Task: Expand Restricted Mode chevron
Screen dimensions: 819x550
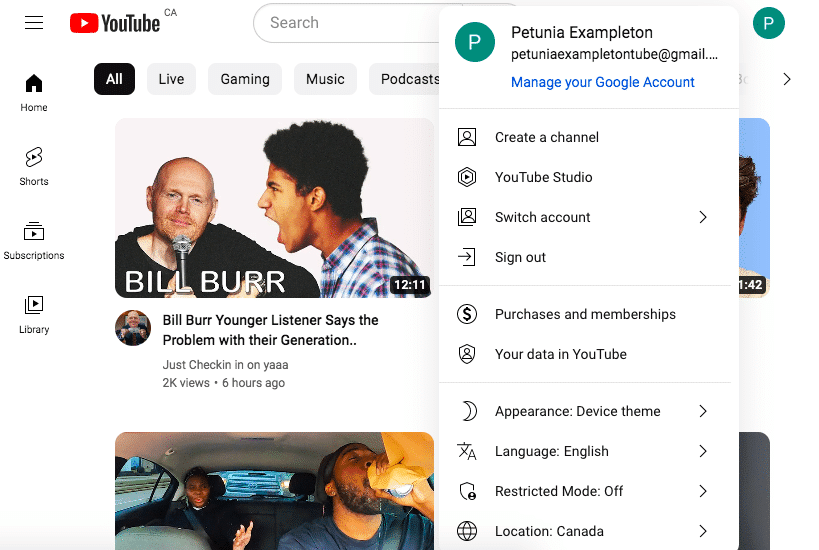Action: [x=703, y=491]
